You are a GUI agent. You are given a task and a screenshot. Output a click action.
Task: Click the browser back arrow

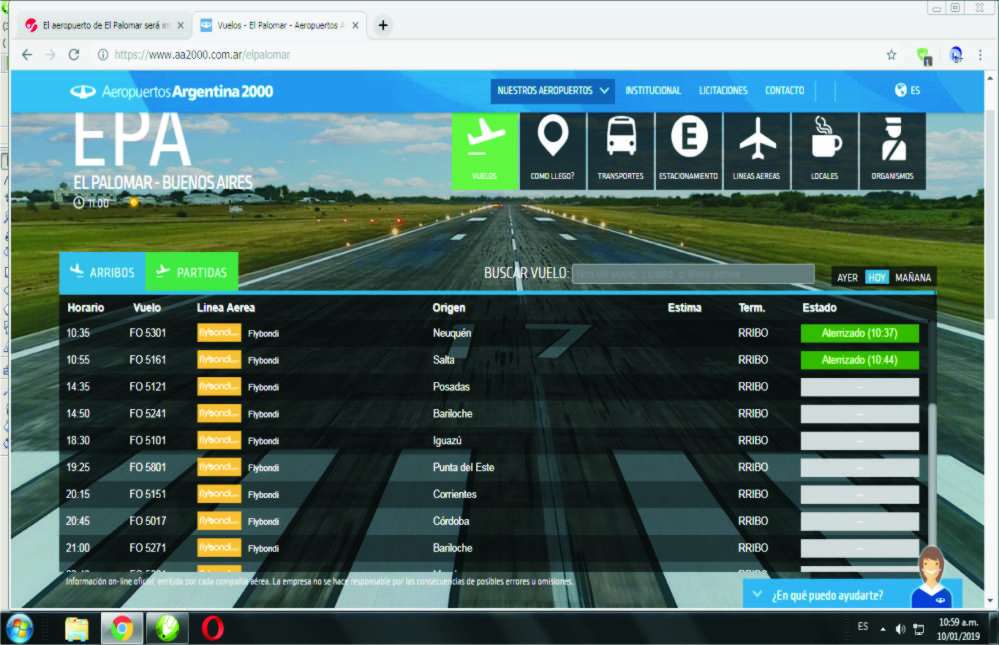click(27, 55)
